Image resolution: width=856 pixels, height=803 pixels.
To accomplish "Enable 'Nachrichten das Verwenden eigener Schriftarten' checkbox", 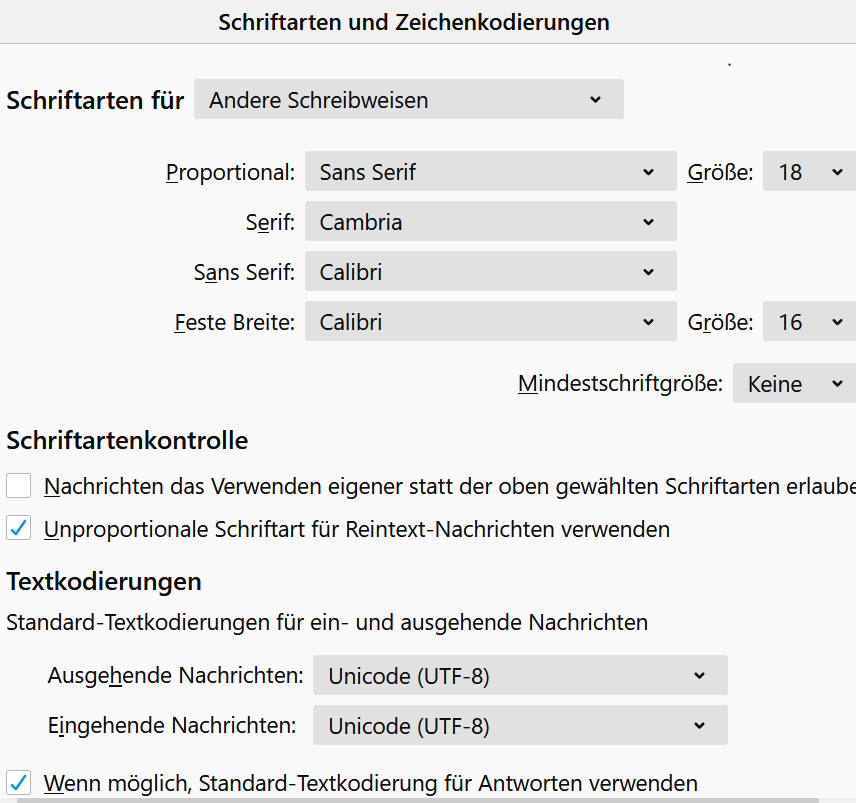I will (19, 487).
